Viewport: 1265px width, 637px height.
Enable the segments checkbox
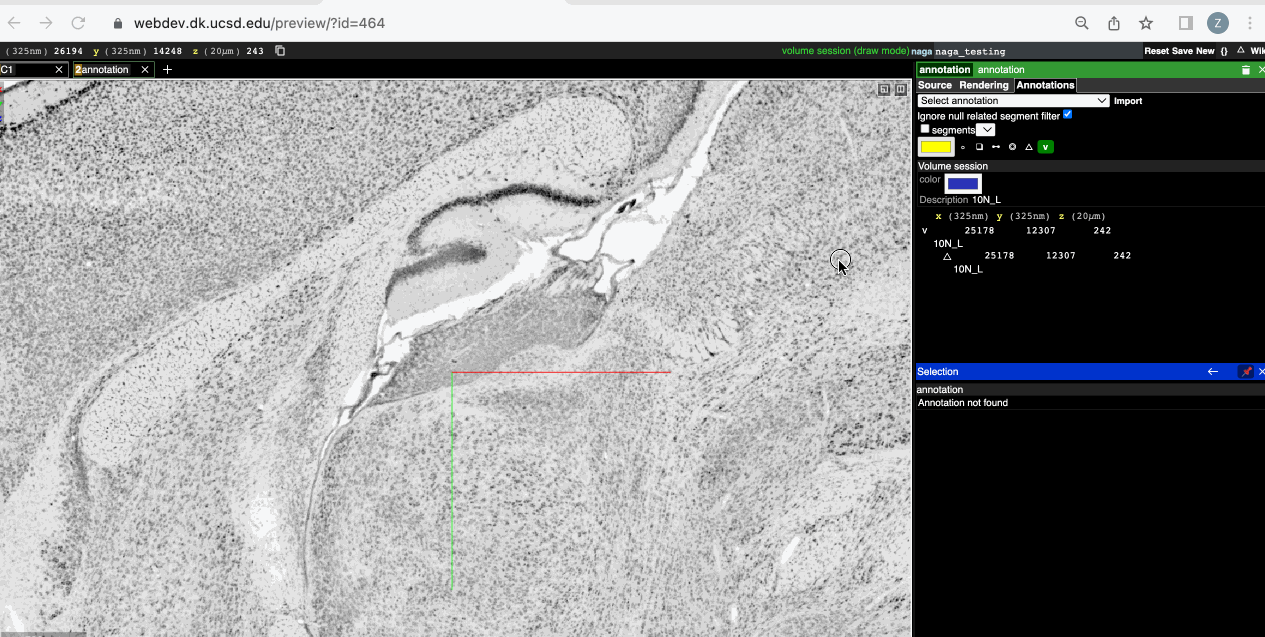925,129
